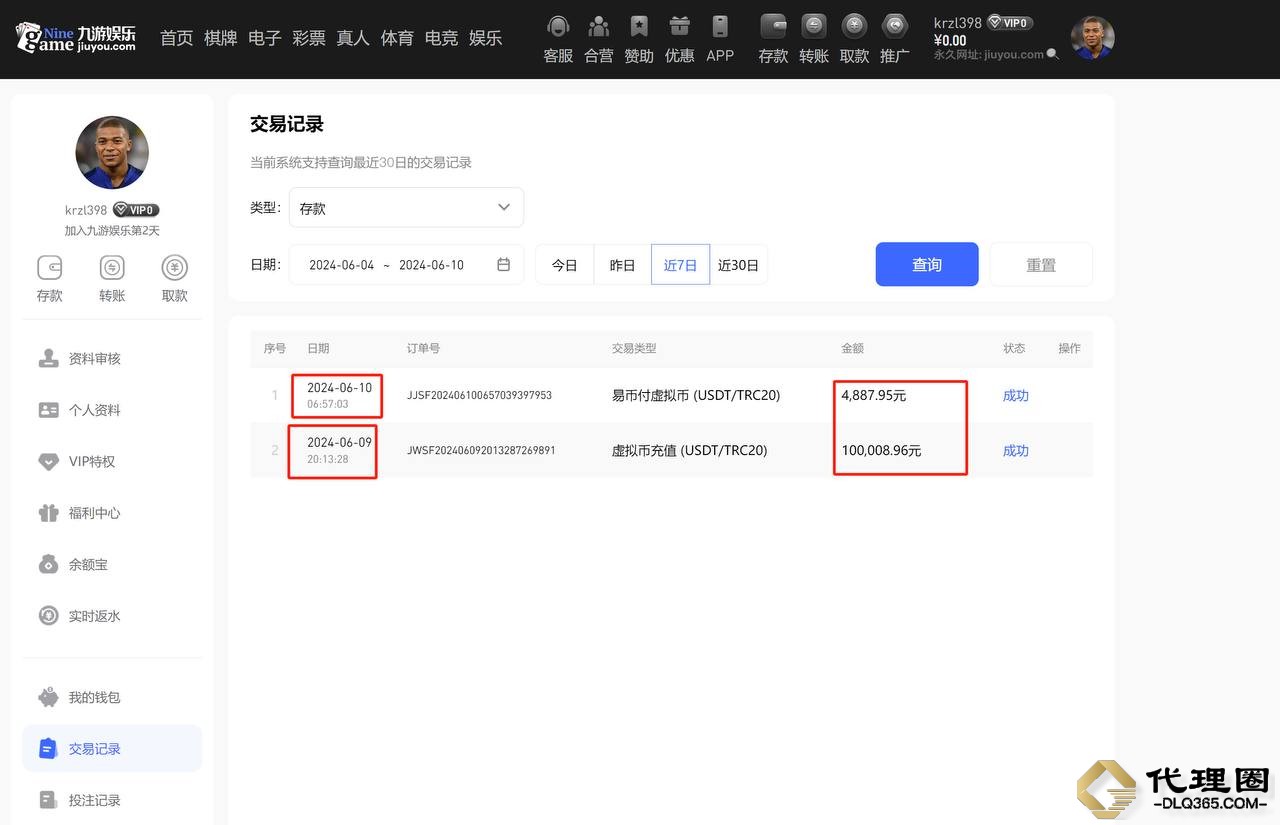Click the 订单号 column header

(x=423, y=348)
